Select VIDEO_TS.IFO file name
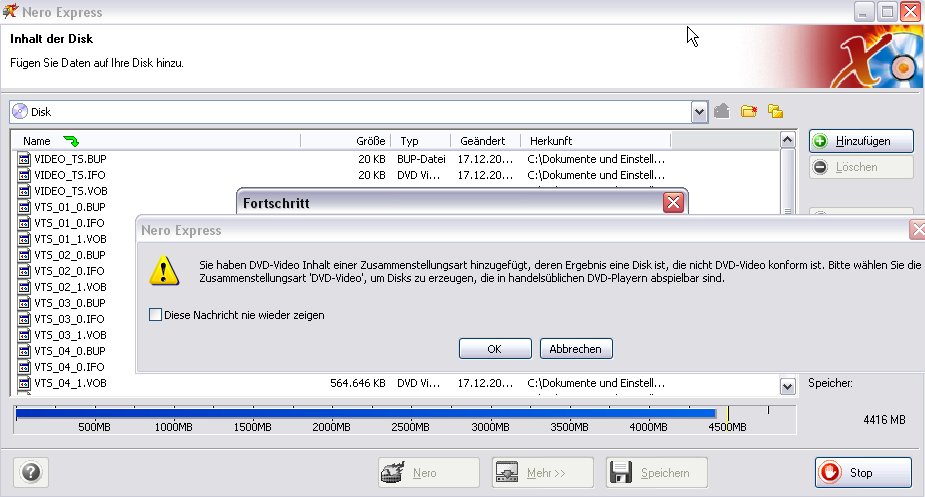925x497 pixels. click(70, 175)
